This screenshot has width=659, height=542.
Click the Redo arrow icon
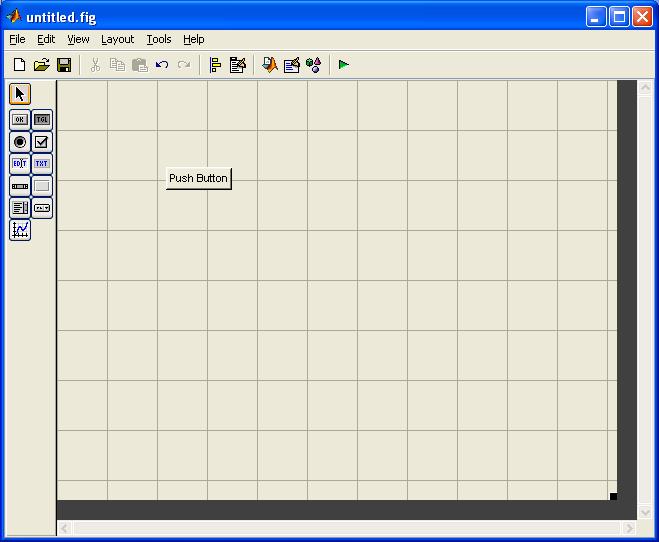(x=184, y=65)
